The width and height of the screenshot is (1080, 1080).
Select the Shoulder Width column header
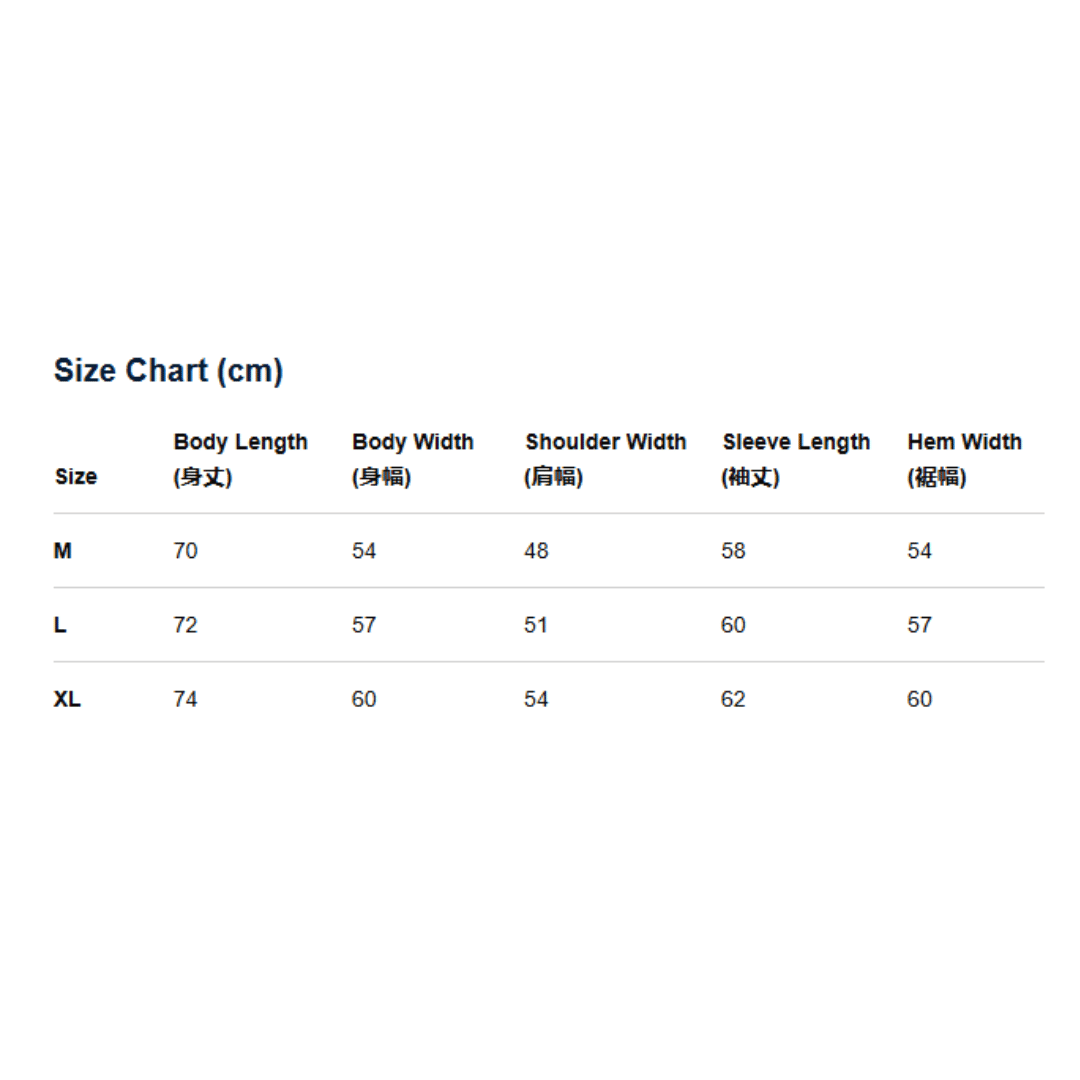pos(605,459)
